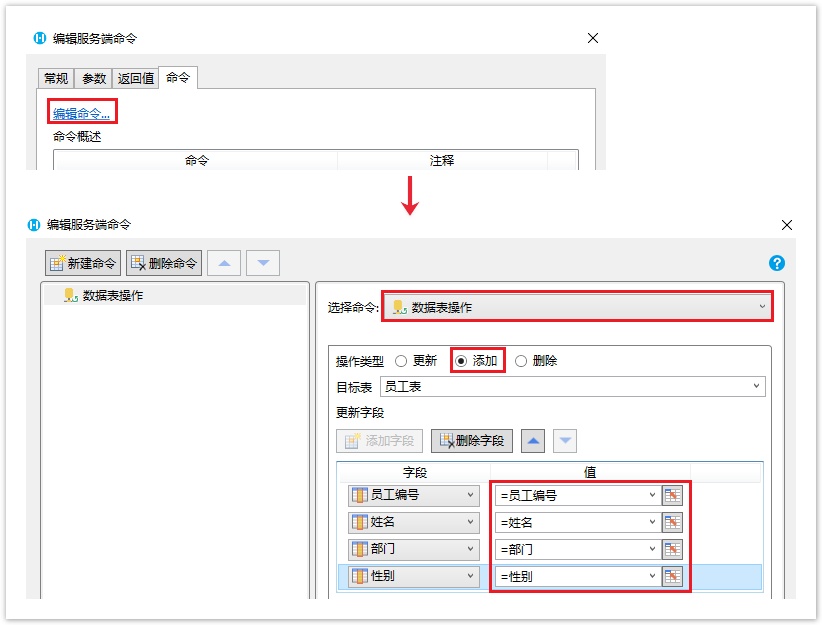Expand the 性别 field dropdown
The image size is (822, 625).
tap(471, 576)
